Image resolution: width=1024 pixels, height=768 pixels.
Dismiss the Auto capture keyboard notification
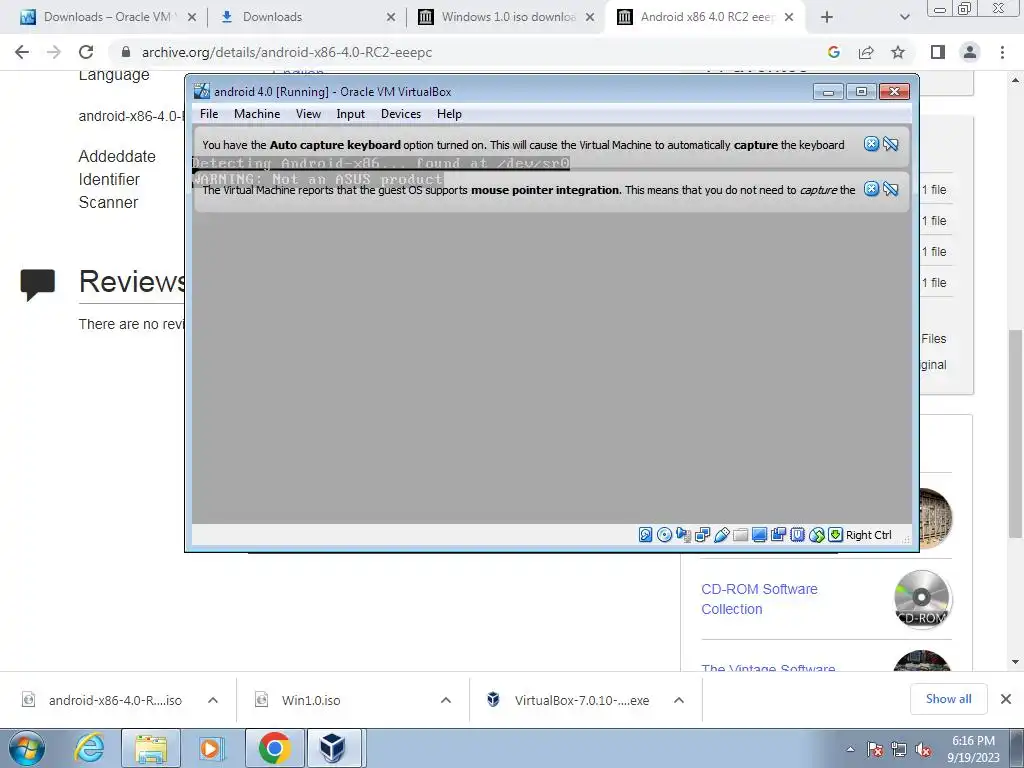[x=871, y=144]
